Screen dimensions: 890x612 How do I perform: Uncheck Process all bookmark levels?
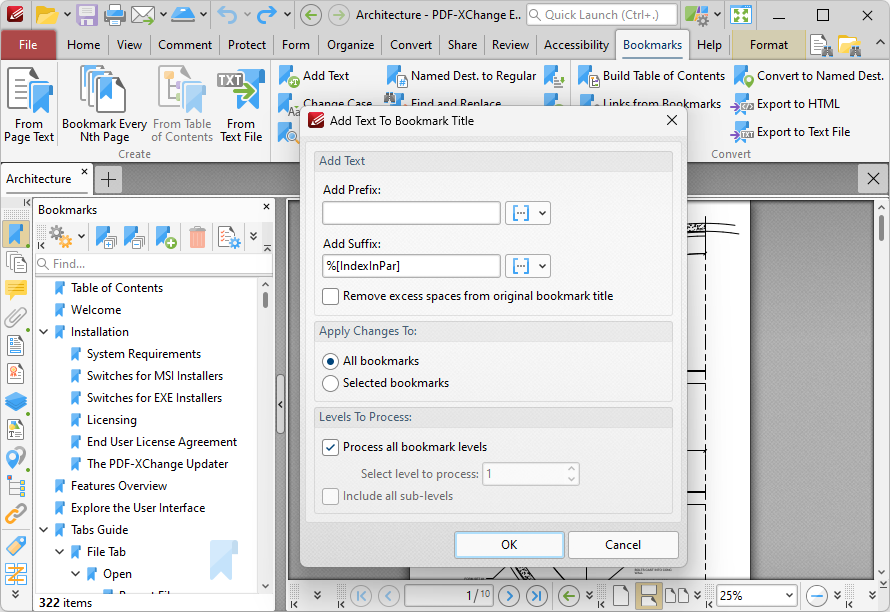pyautogui.click(x=330, y=447)
